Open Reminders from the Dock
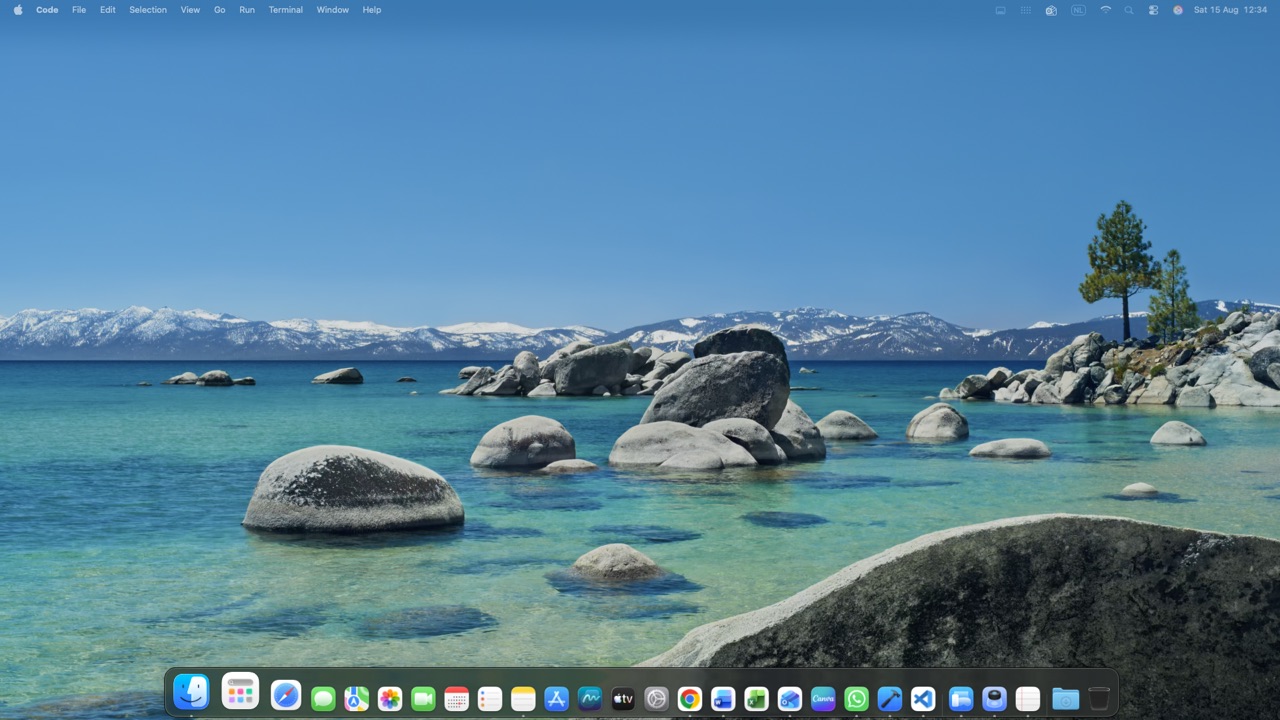 490,699
